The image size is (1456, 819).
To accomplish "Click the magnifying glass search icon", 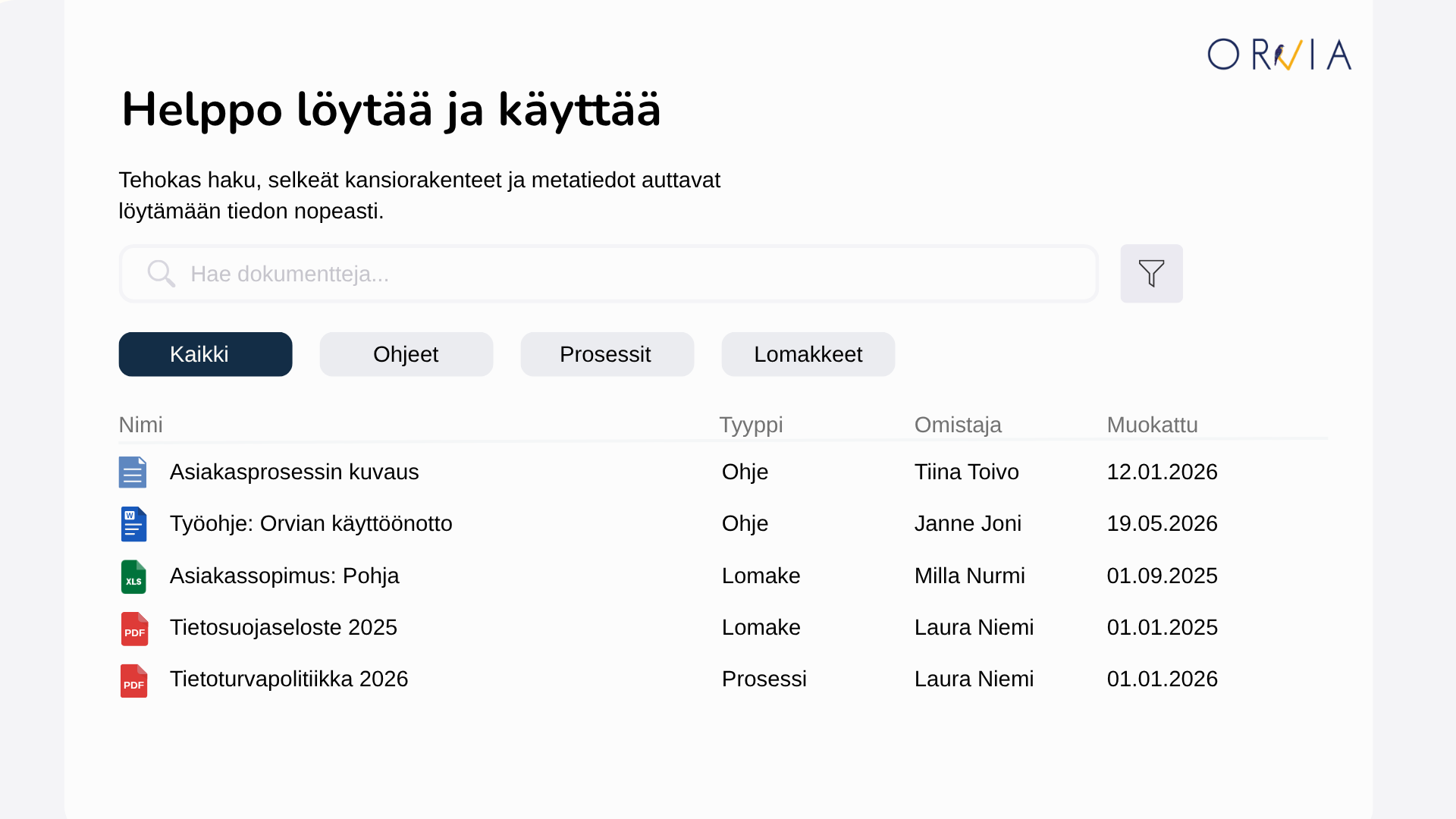I will tap(162, 274).
